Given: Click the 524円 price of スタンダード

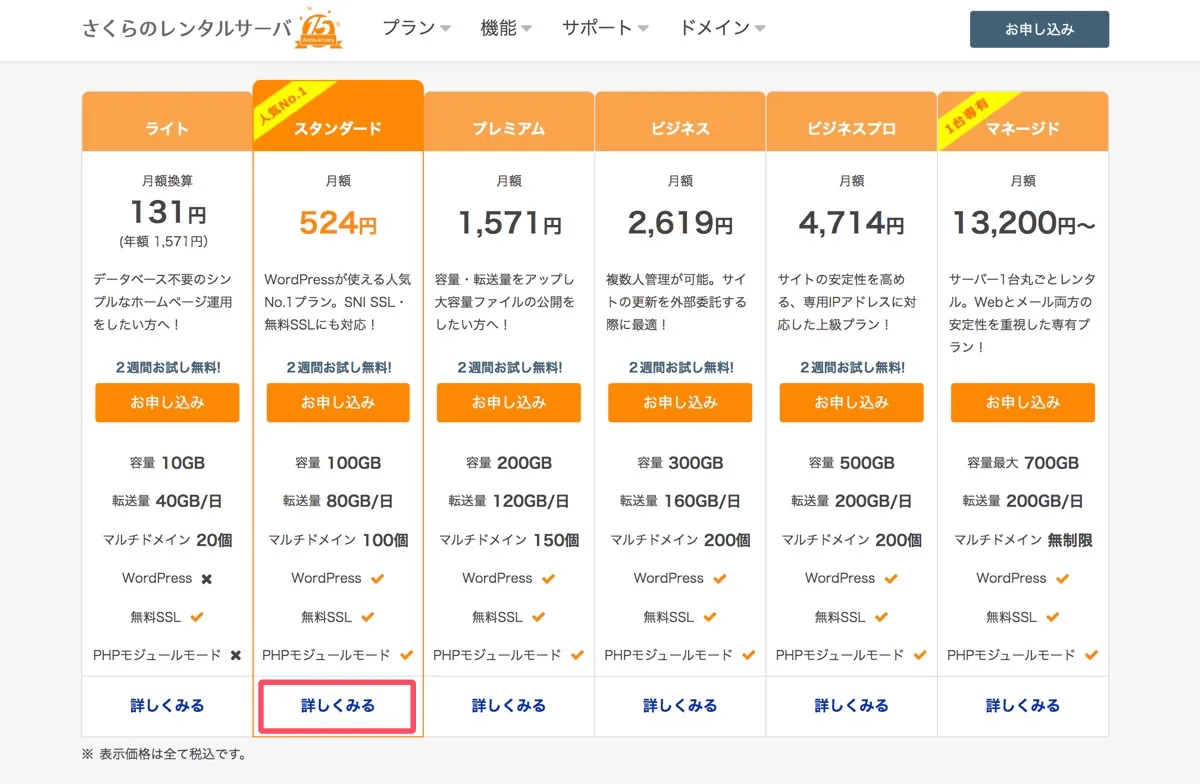Looking at the screenshot, I should (338, 222).
